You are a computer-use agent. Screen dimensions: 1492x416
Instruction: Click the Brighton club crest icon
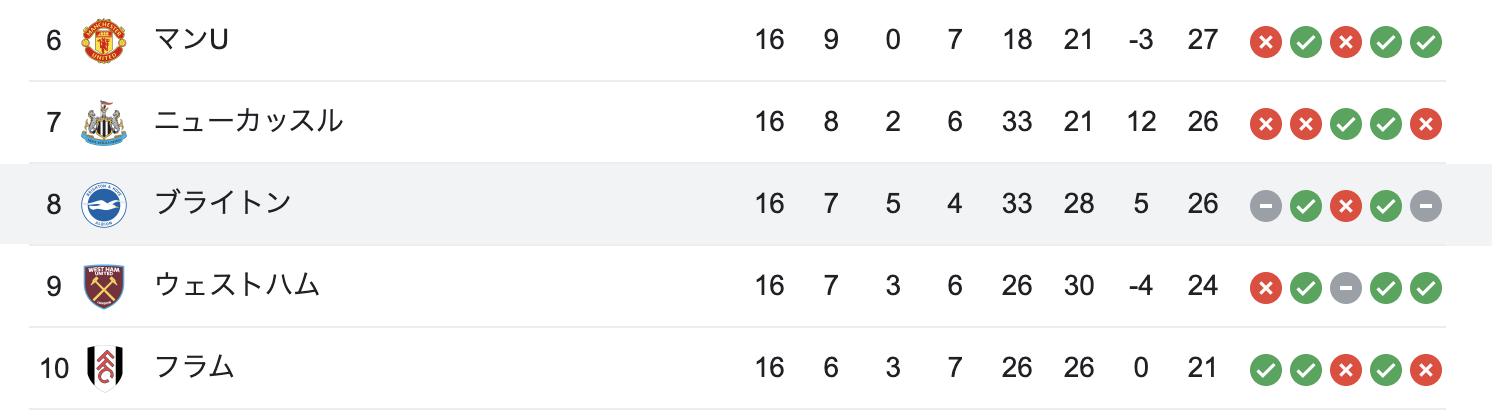(104, 205)
